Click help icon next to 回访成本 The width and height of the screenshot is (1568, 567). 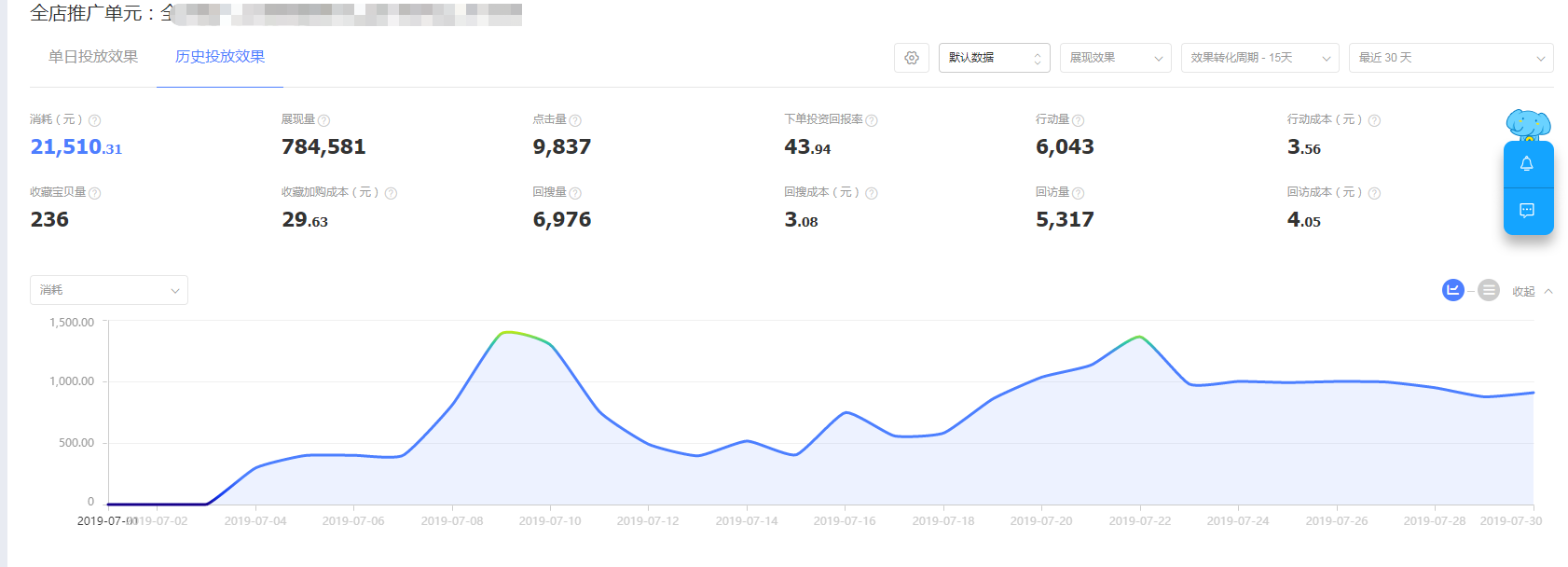(1374, 193)
